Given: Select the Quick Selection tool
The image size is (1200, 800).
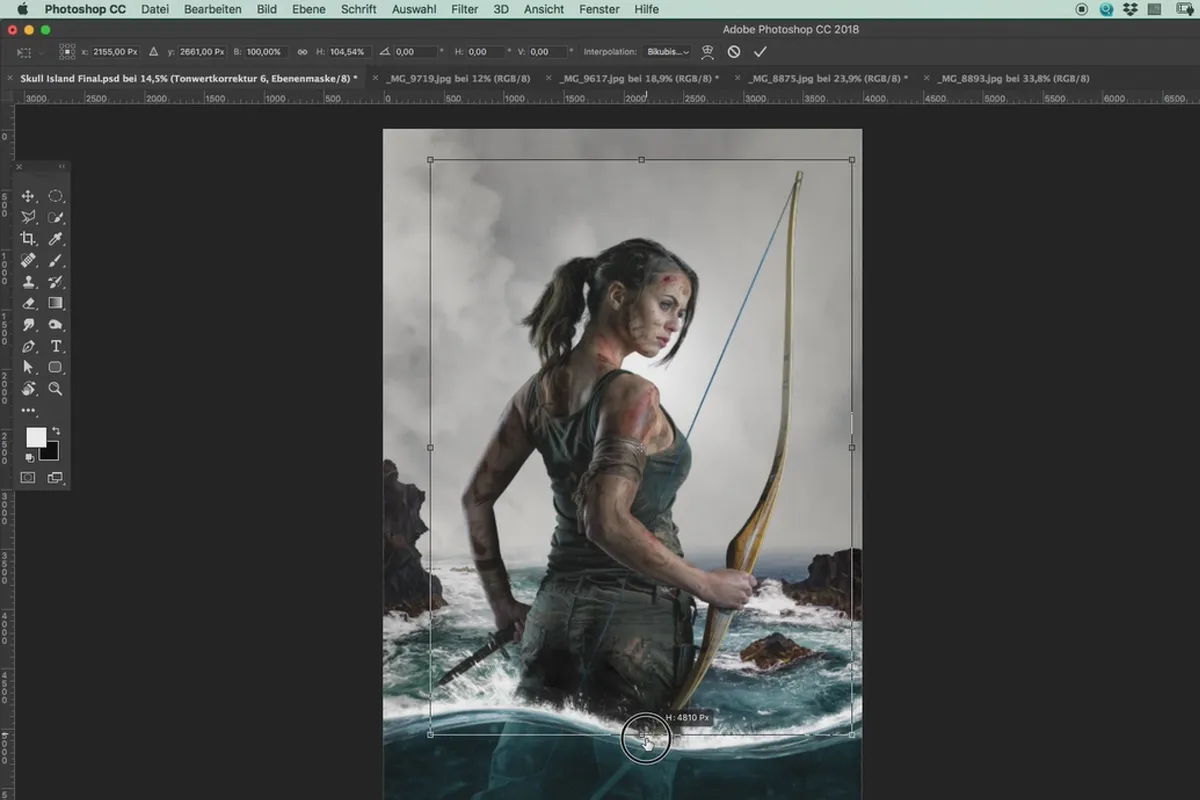Looking at the screenshot, I should [56, 217].
